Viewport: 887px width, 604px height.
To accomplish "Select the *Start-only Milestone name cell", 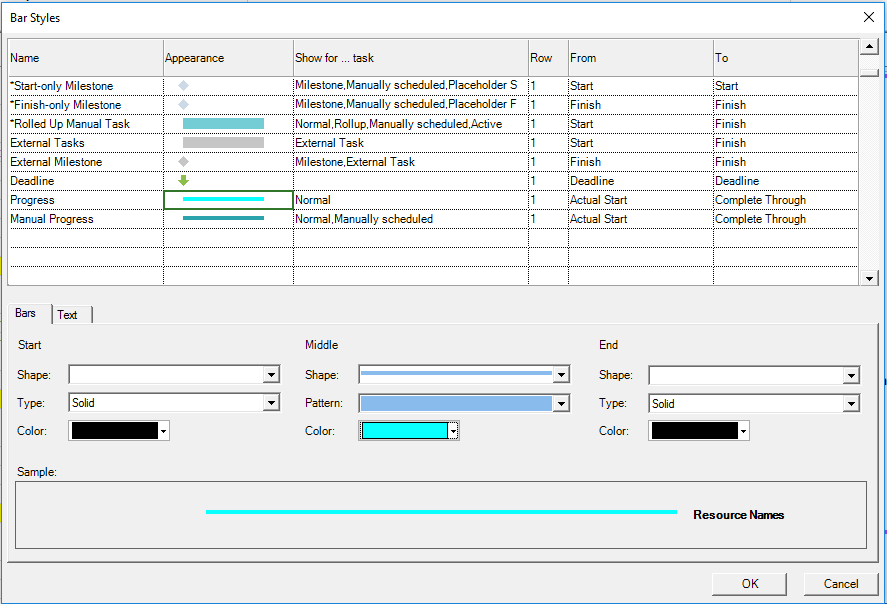I will [86, 86].
